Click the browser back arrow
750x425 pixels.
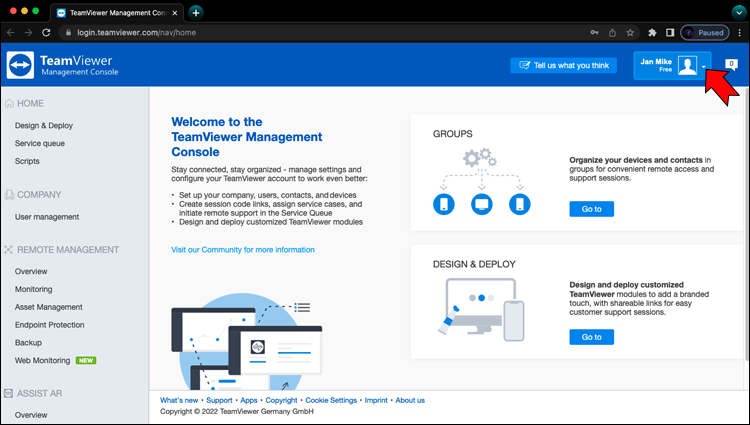pos(11,33)
